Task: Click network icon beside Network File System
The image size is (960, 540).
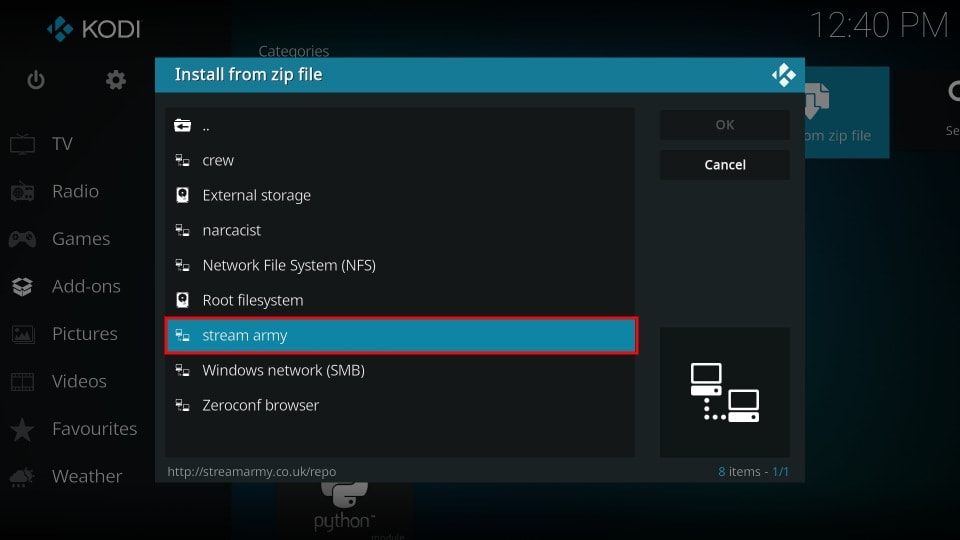Action: click(x=182, y=265)
